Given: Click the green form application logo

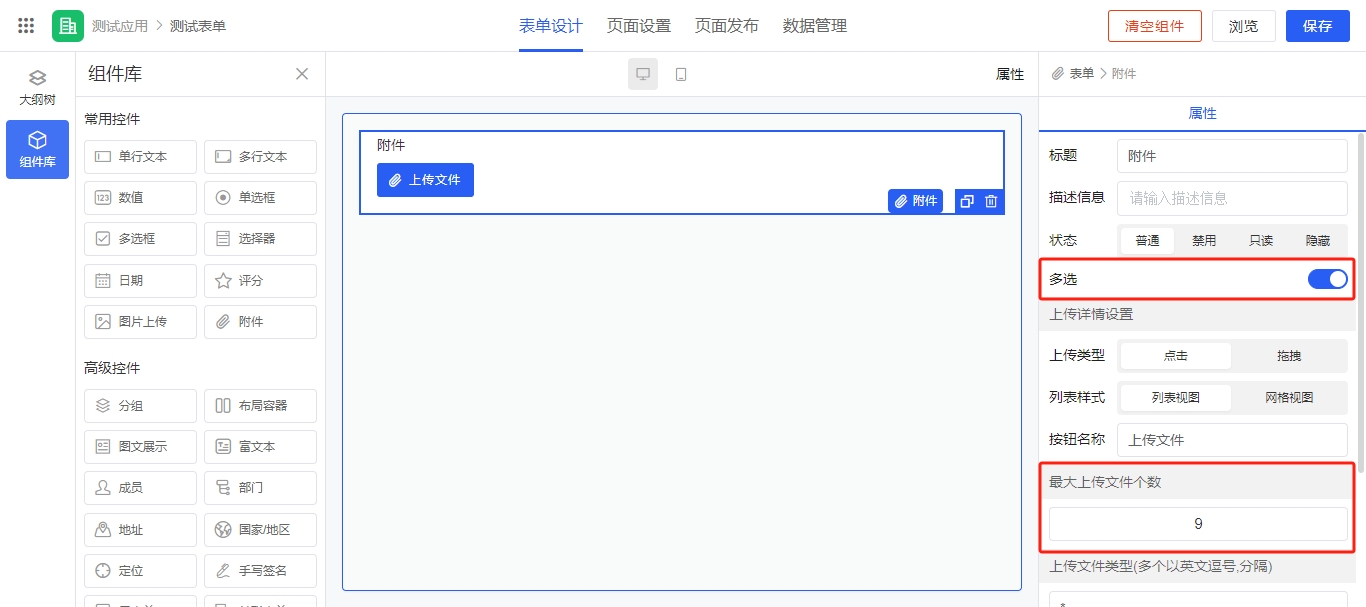Looking at the screenshot, I should pyautogui.click(x=68, y=26).
